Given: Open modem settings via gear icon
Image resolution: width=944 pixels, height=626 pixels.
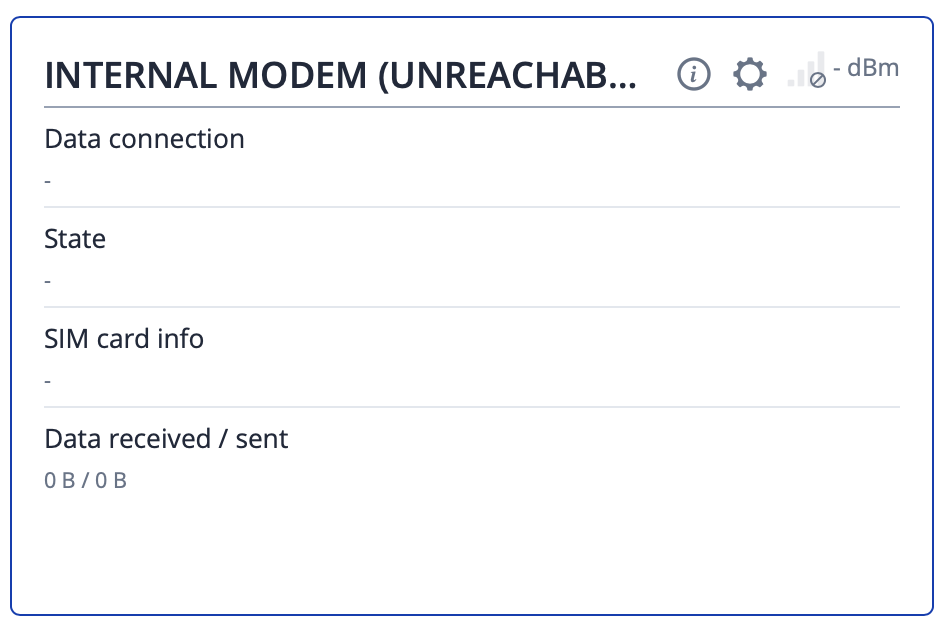Looking at the screenshot, I should tap(749, 74).
